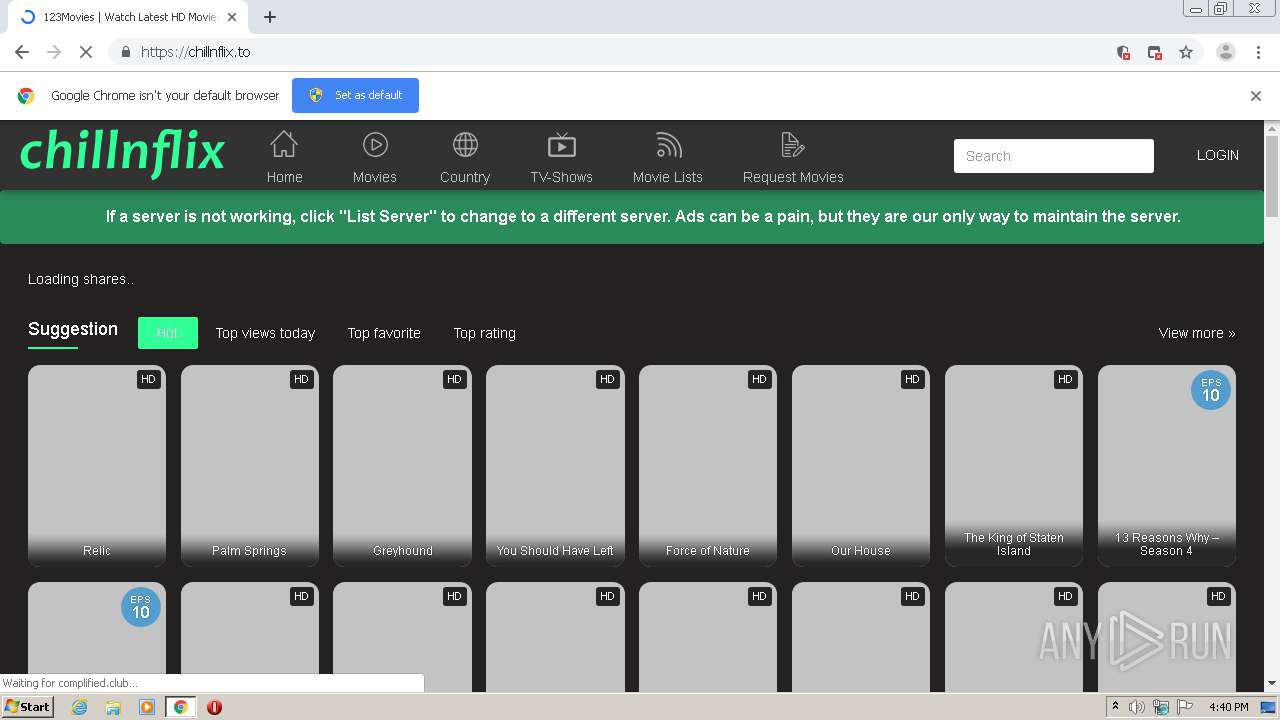Click the Search input field
The height and width of the screenshot is (720, 1280).
(x=1054, y=156)
